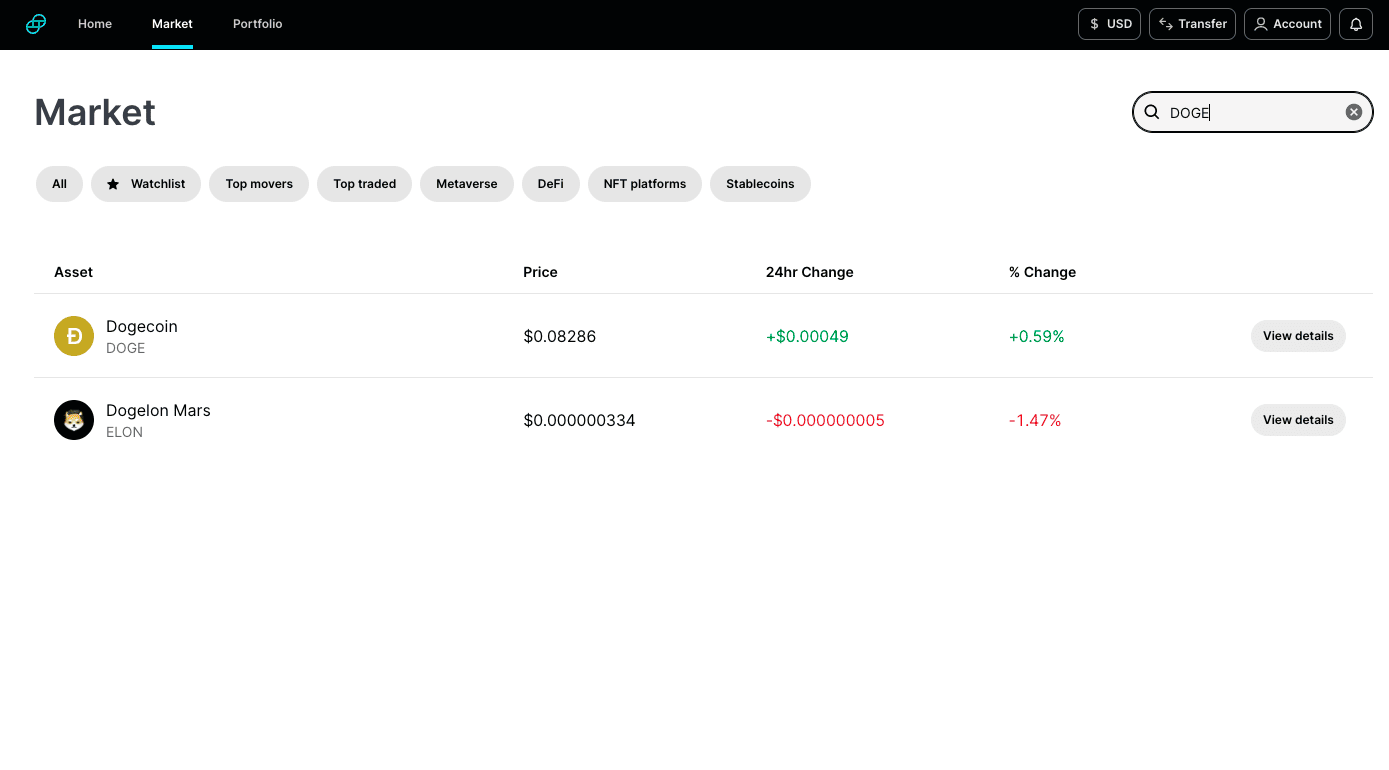Click the Market page heading
The height and width of the screenshot is (770, 1389).
click(x=95, y=112)
